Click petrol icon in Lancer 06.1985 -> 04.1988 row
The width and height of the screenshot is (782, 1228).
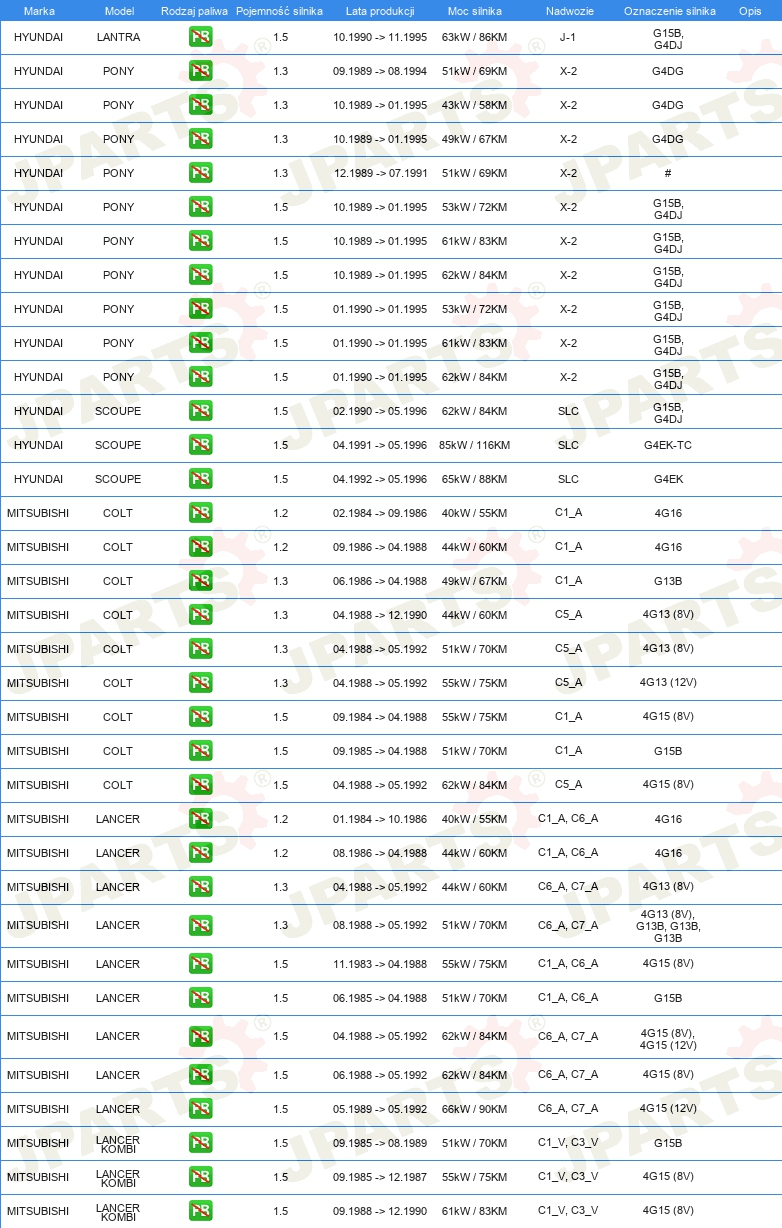[200, 999]
